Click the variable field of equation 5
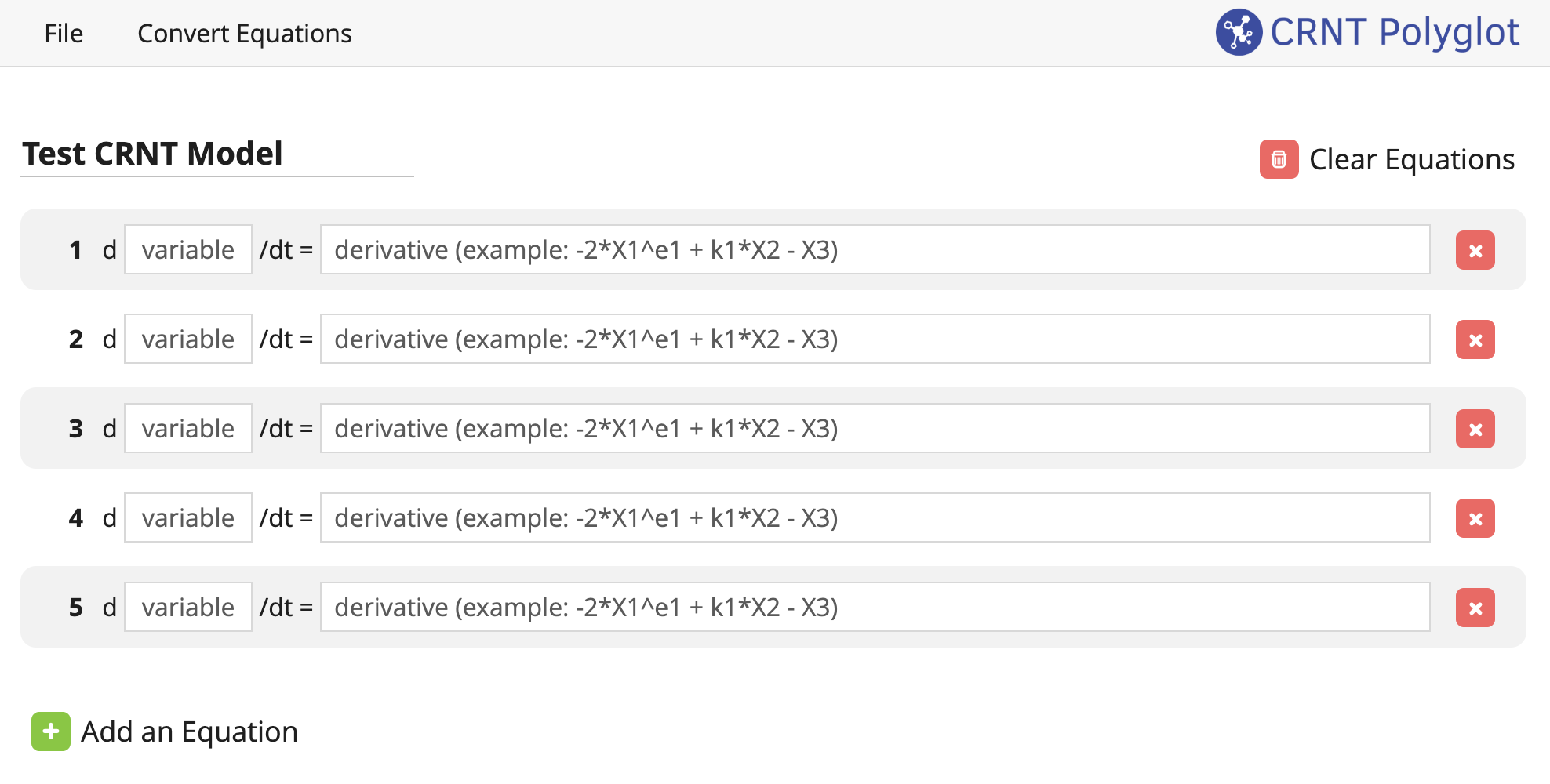 click(x=187, y=607)
